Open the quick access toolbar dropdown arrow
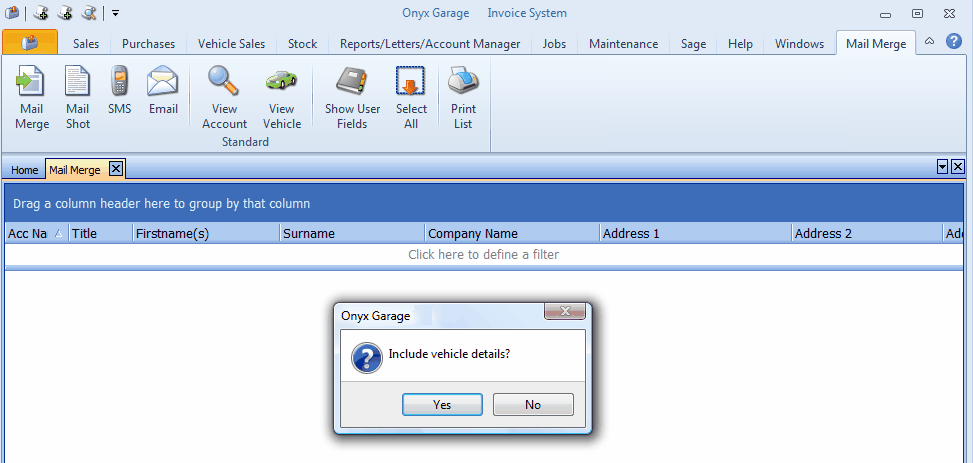This screenshot has width=973, height=463. point(115,12)
